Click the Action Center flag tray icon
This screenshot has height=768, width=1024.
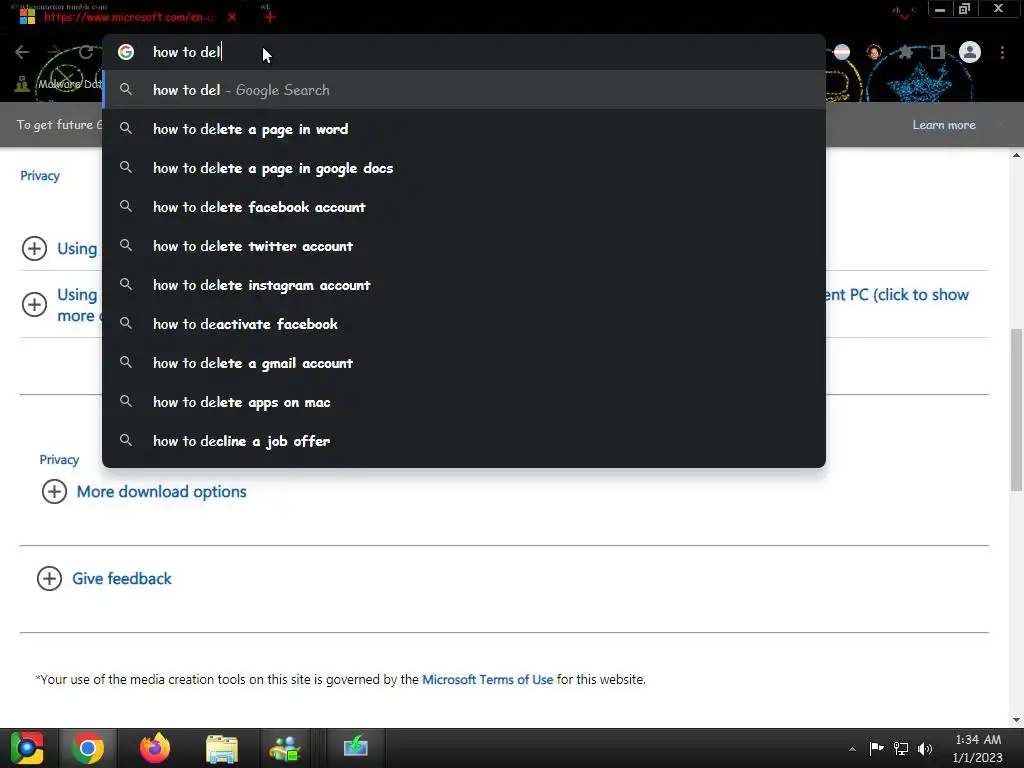click(x=876, y=748)
